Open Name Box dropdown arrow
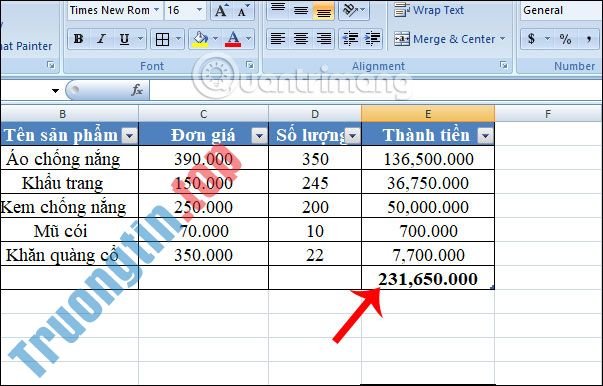 [x=55, y=91]
